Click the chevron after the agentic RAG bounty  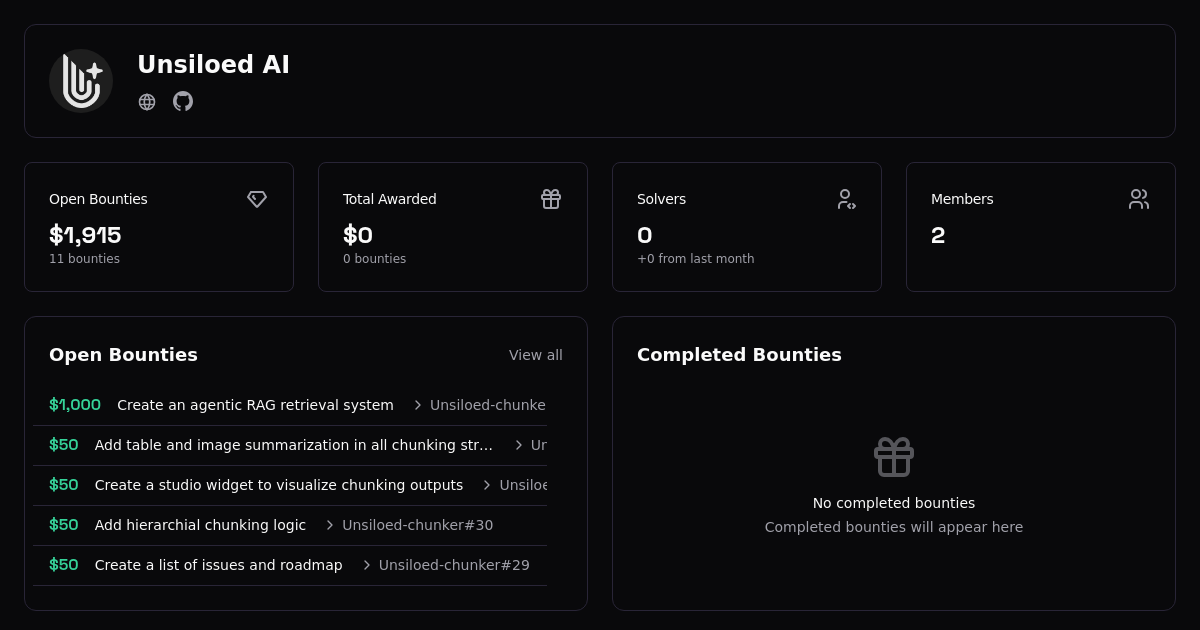click(x=417, y=405)
